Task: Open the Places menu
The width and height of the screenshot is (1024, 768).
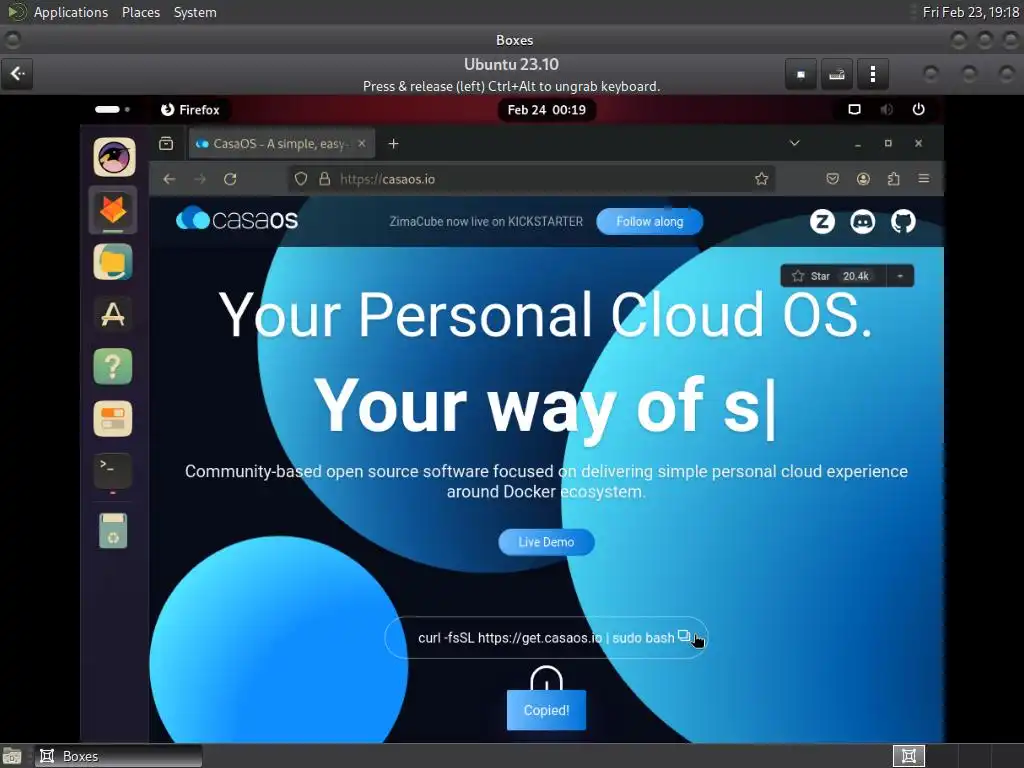Action: 140,12
